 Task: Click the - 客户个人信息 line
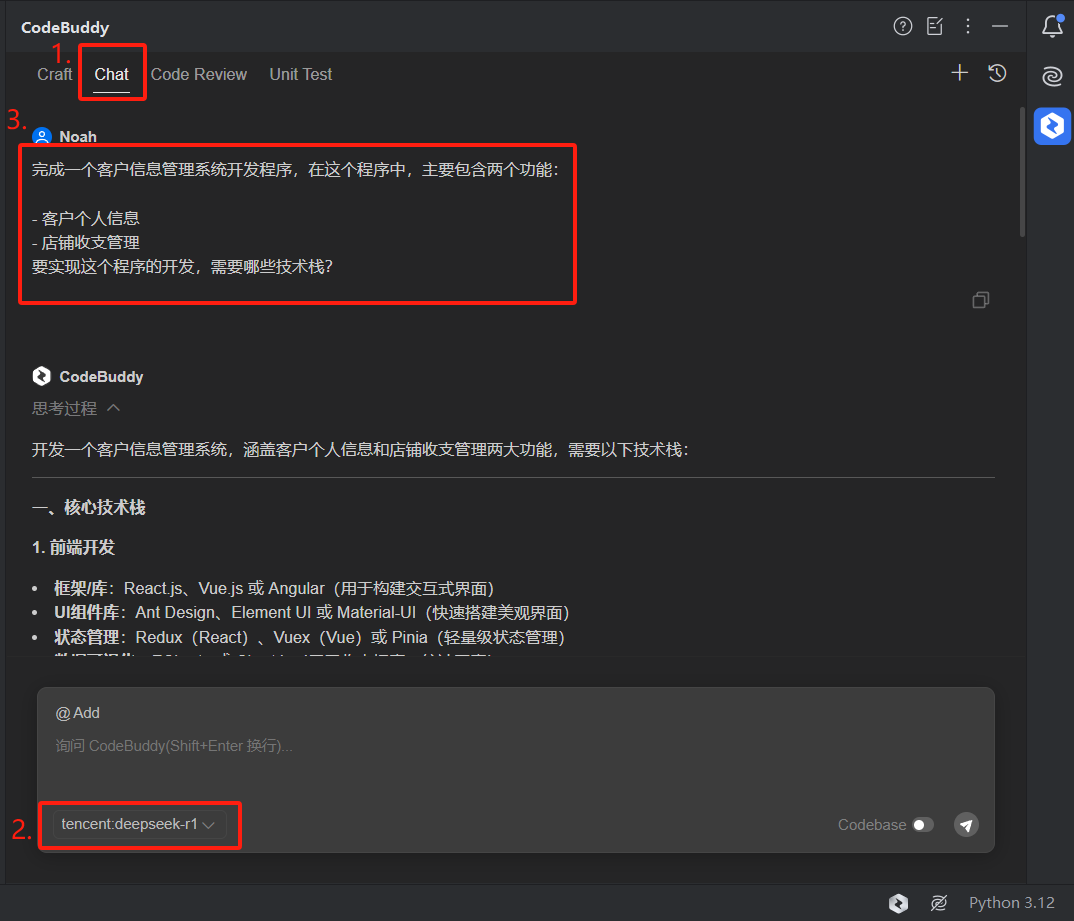pos(86,218)
